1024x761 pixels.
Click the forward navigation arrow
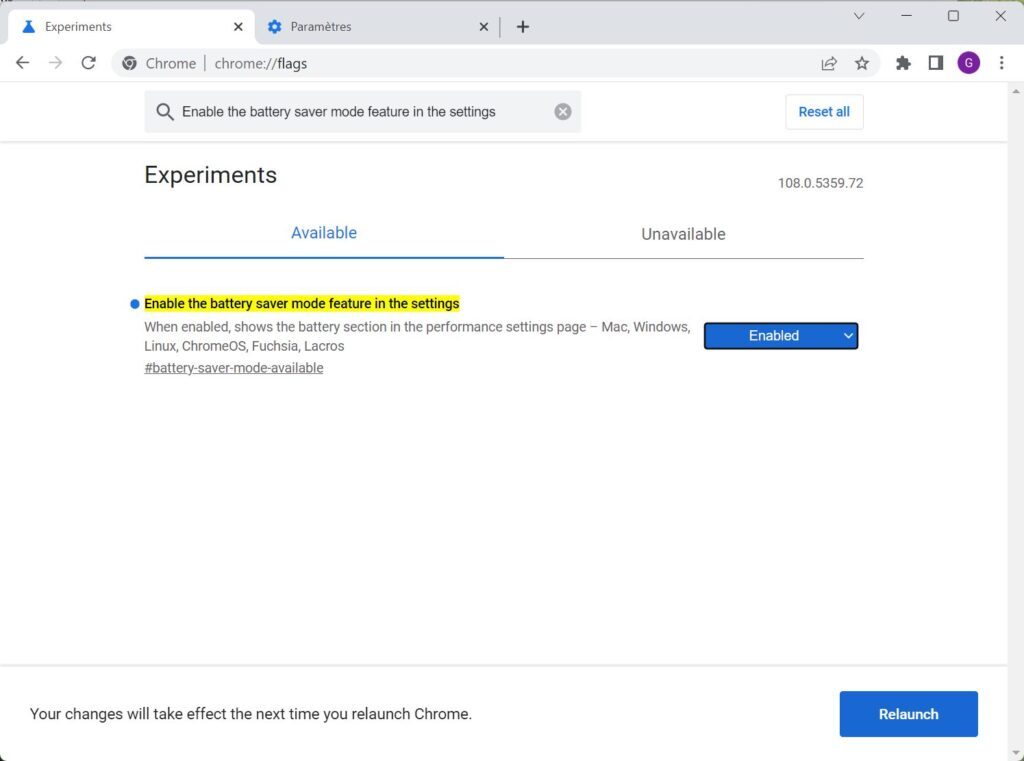point(56,63)
